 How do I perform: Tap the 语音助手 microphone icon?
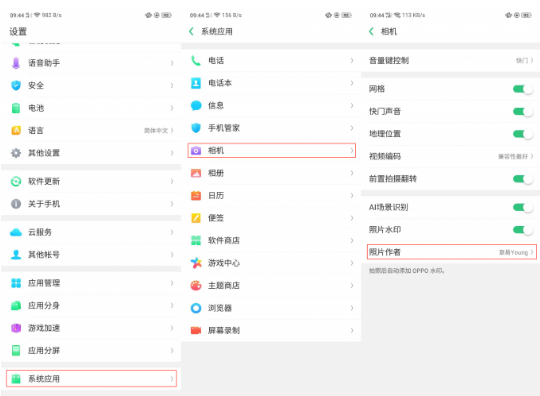click(x=16, y=63)
